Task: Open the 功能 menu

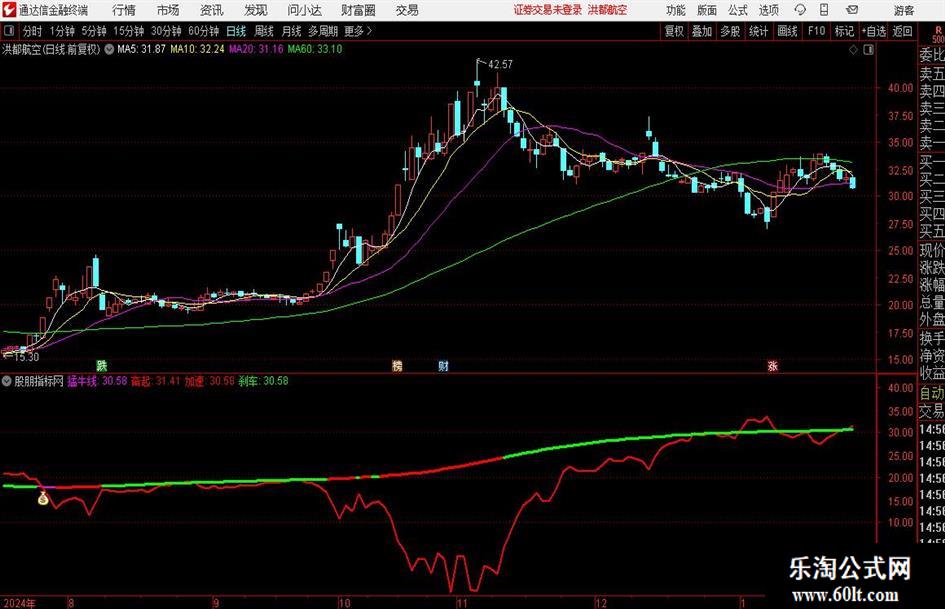Action: 676,10
